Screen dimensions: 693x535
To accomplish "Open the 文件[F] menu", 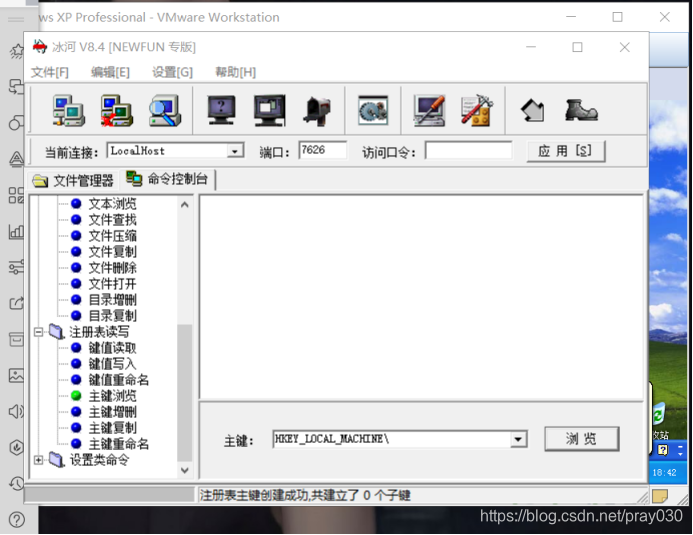I will [x=50, y=72].
